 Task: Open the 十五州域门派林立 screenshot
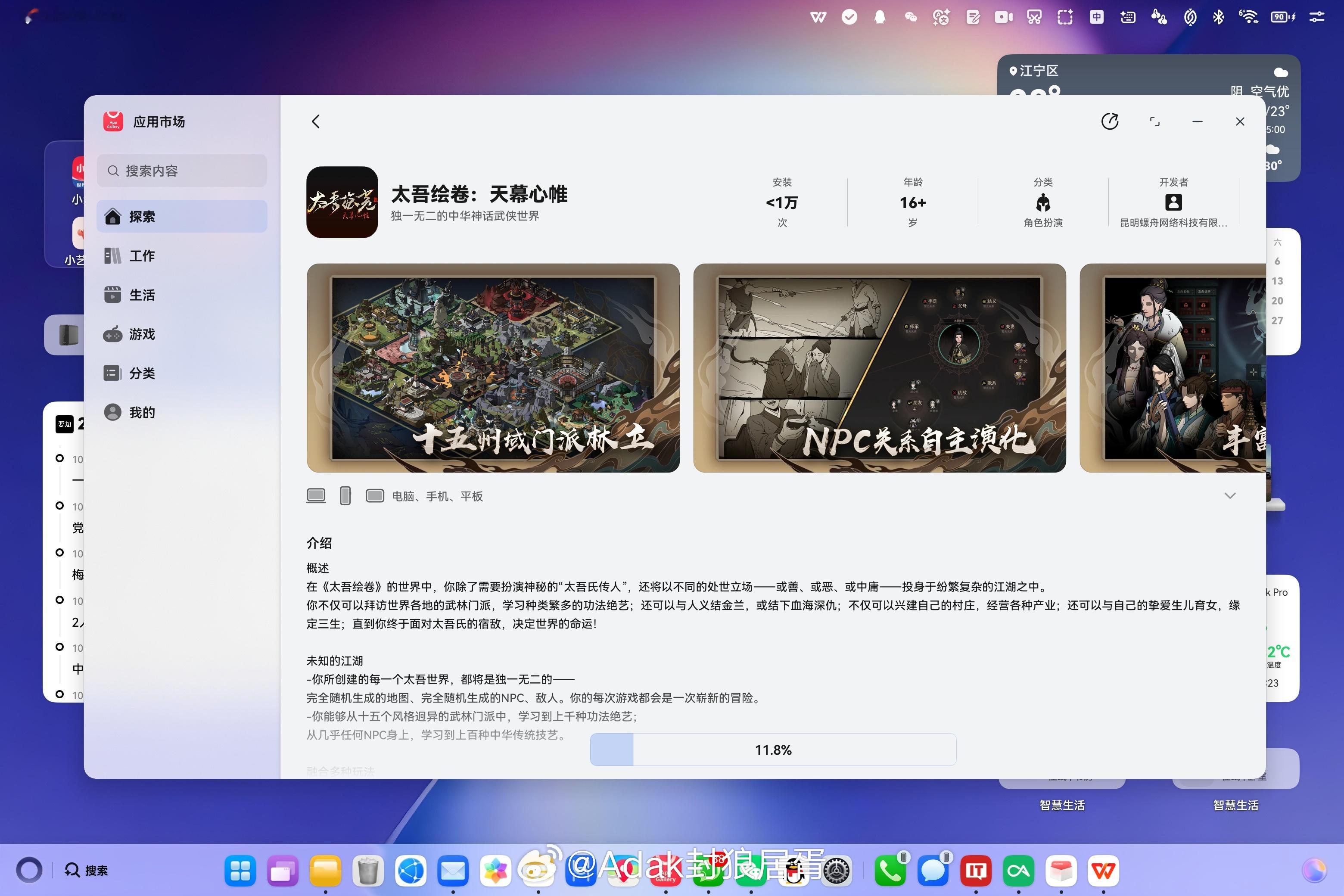tap(492, 367)
